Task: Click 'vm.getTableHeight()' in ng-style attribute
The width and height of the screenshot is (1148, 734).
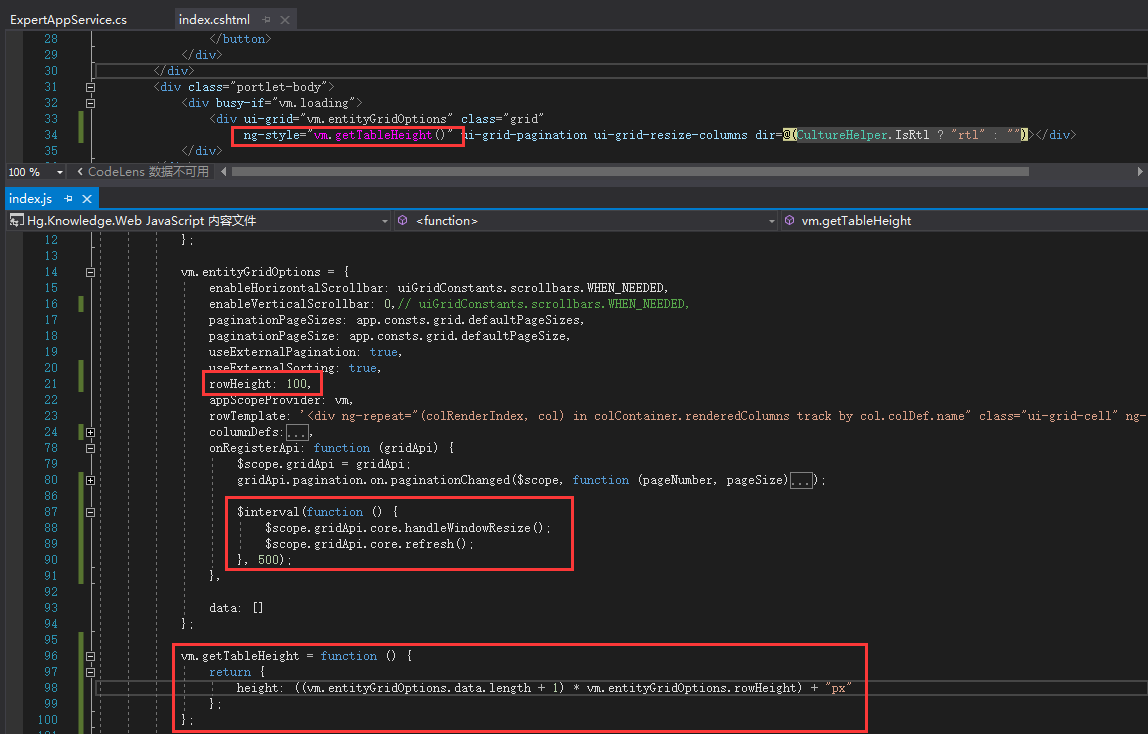Action: pyautogui.click(x=380, y=135)
